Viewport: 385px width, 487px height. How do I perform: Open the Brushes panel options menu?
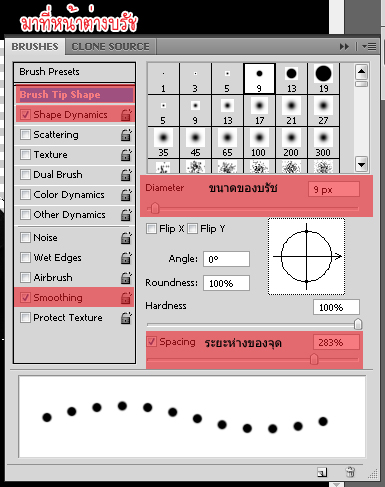[369, 46]
